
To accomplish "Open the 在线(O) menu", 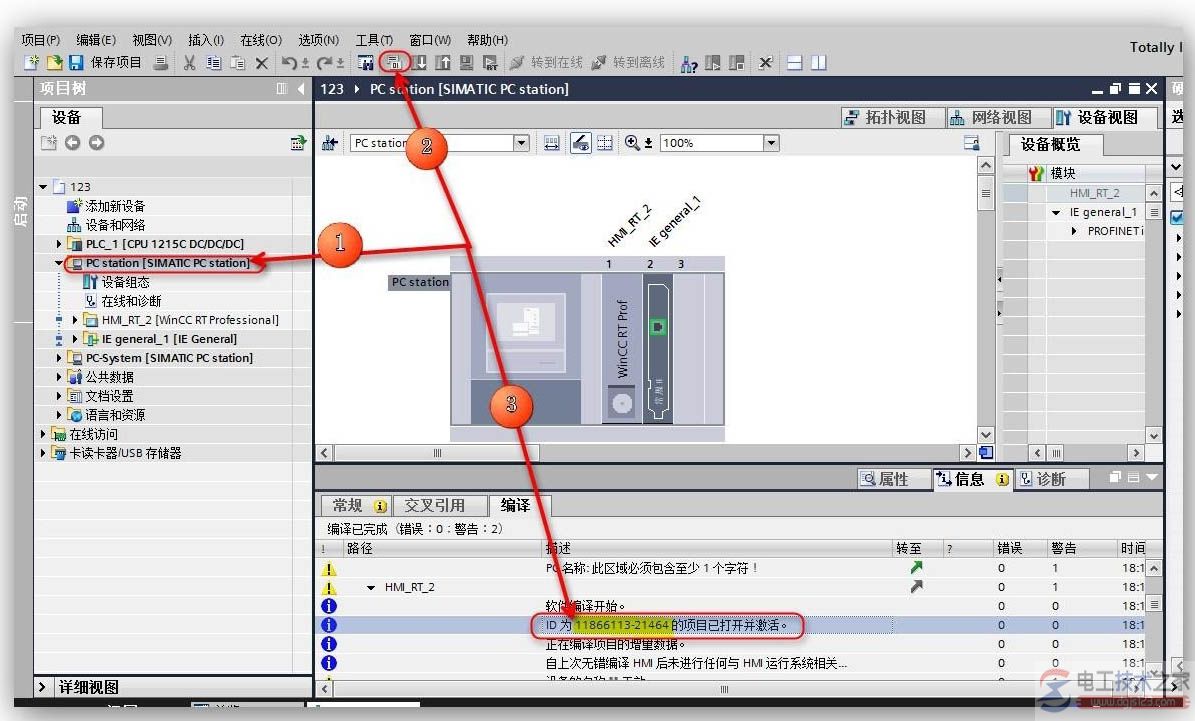I will (261, 40).
